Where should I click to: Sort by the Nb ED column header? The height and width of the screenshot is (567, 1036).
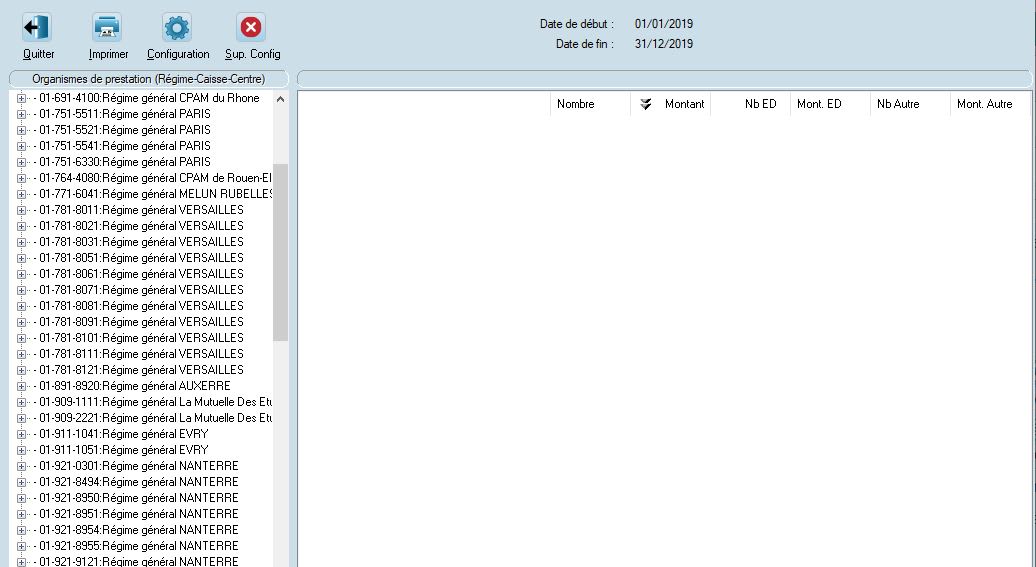[x=760, y=104]
